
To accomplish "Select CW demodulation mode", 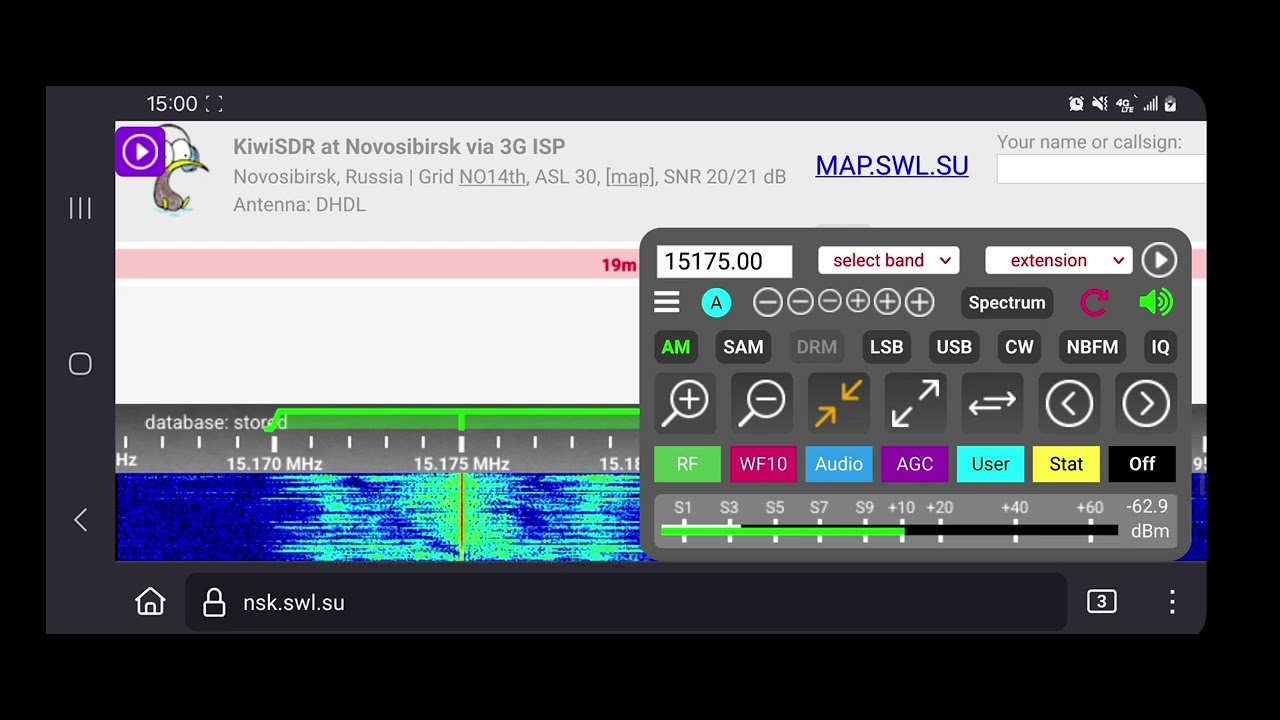I will 1019,347.
